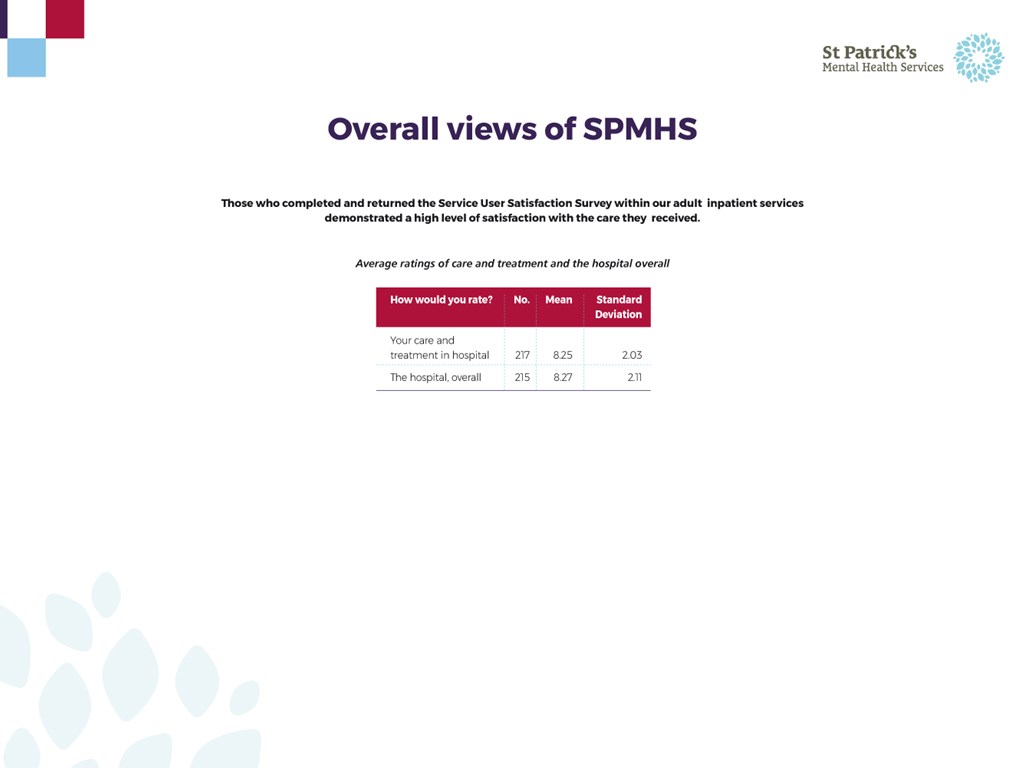Click the "Standard Deviation" column header
The width and height of the screenshot is (1024, 768).
point(618,307)
